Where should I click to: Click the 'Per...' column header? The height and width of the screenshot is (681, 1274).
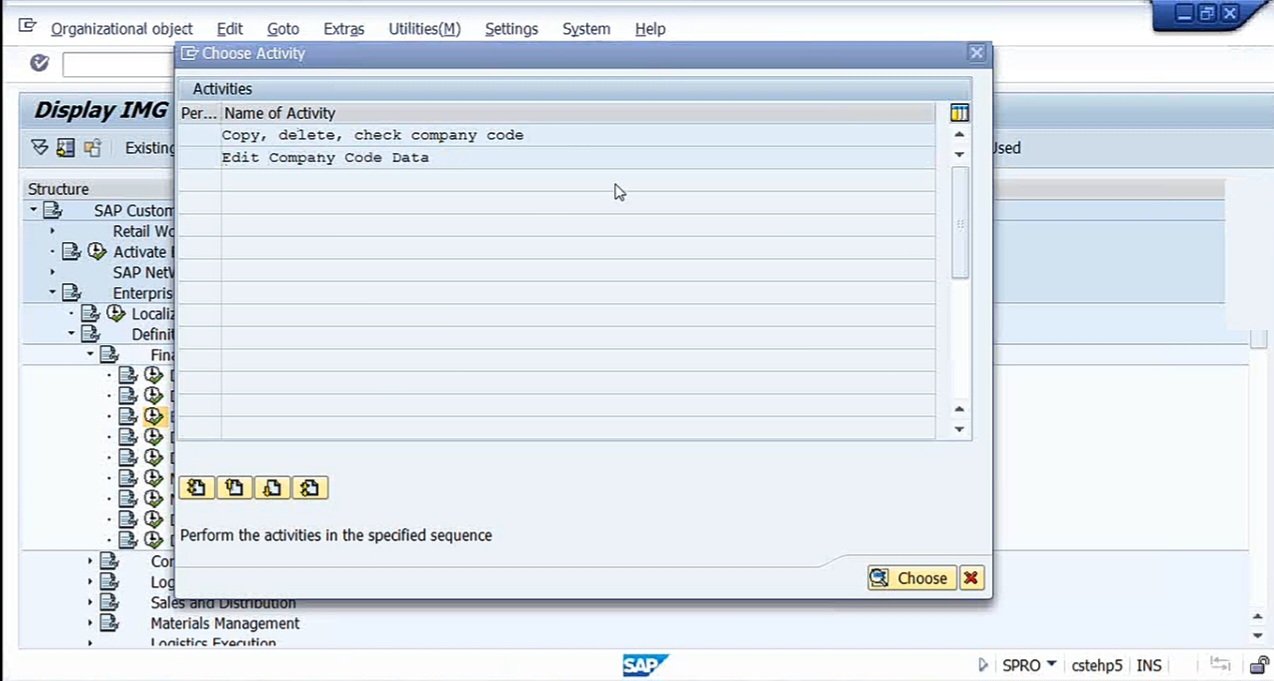[199, 113]
